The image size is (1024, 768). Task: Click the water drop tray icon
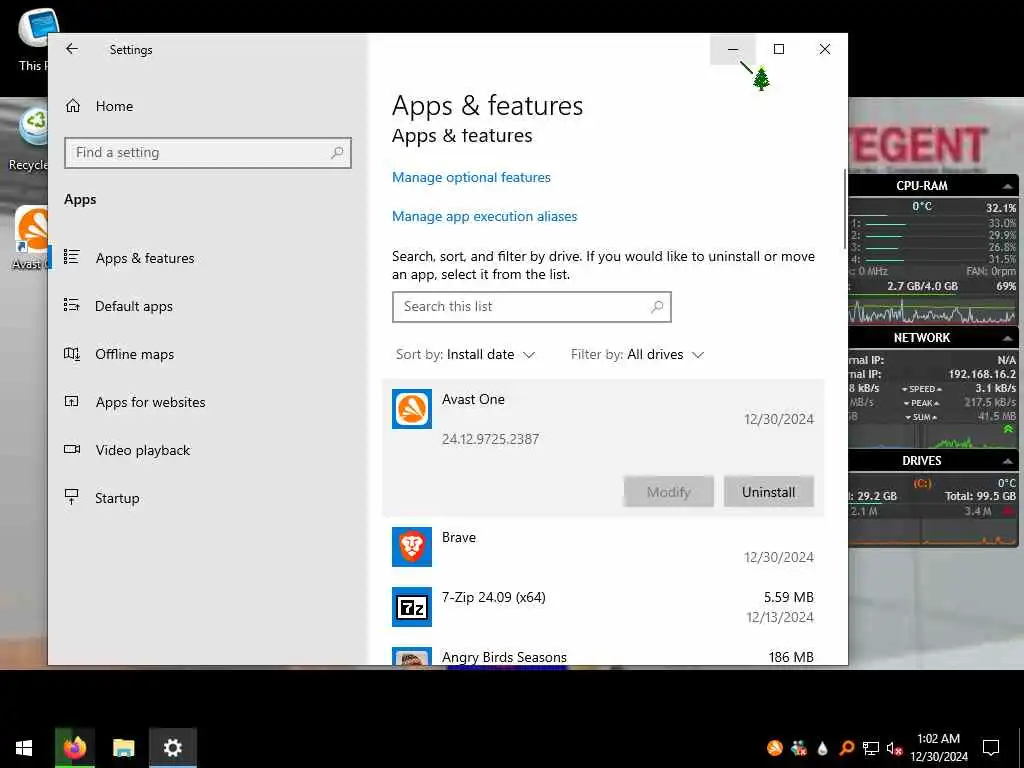click(x=823, y=748)
